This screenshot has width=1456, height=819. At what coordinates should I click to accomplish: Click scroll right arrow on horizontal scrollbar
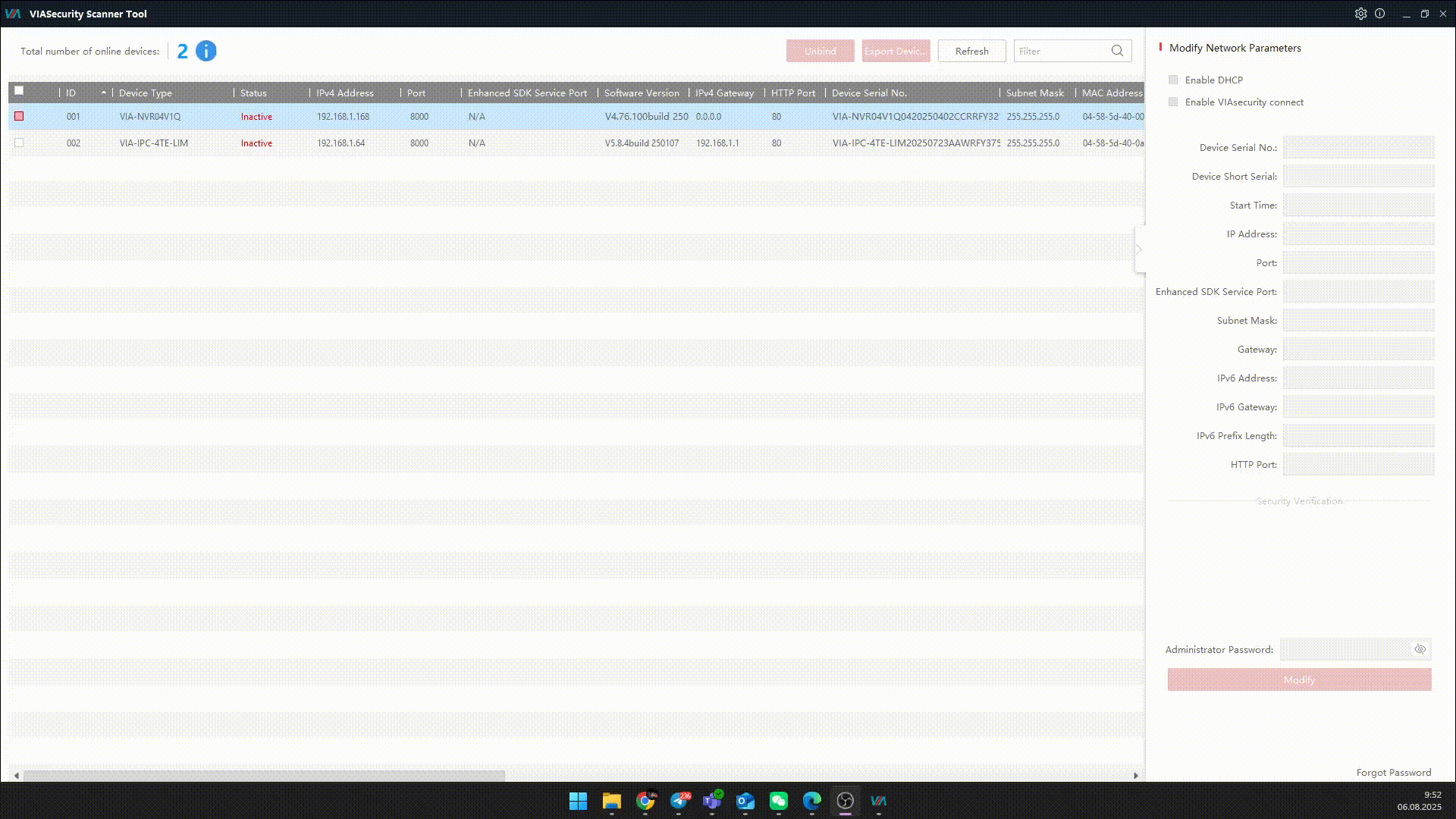pyautogui.click(x=1135, y=775)
